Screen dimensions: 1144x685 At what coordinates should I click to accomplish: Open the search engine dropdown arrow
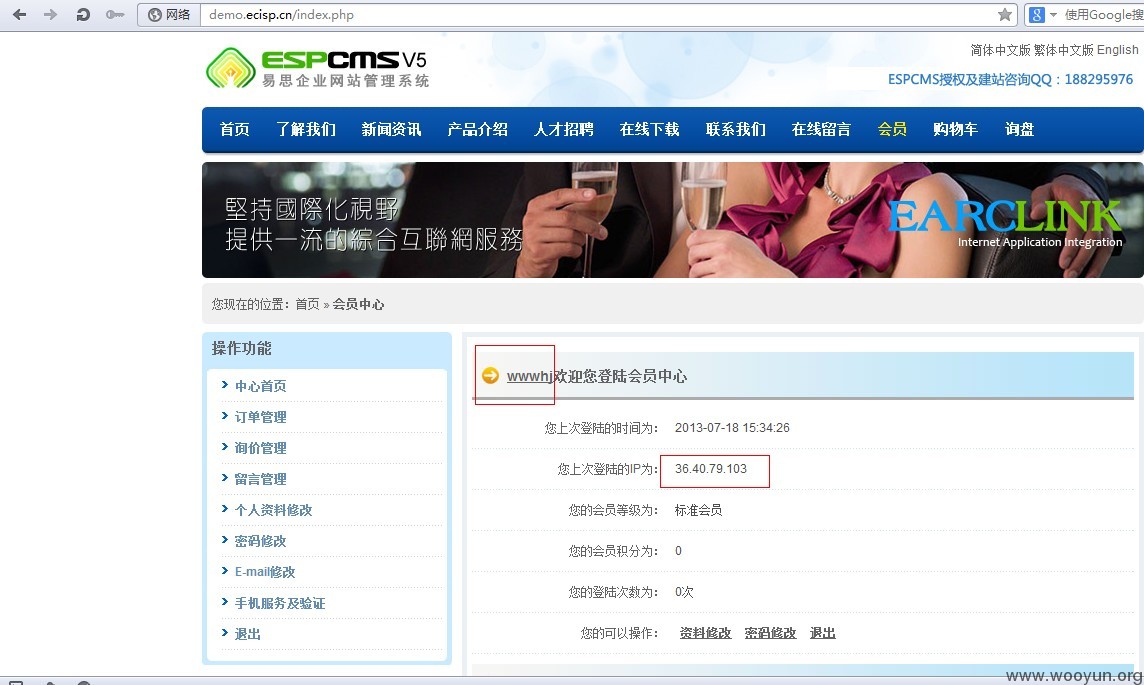click(x=1053, y=15)
